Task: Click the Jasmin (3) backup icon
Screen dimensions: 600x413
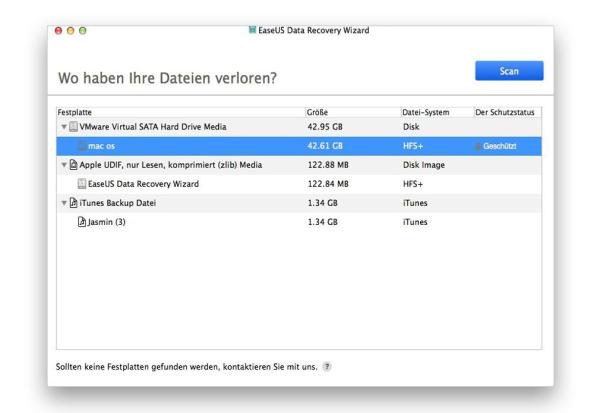Action: tap(82, 222)
